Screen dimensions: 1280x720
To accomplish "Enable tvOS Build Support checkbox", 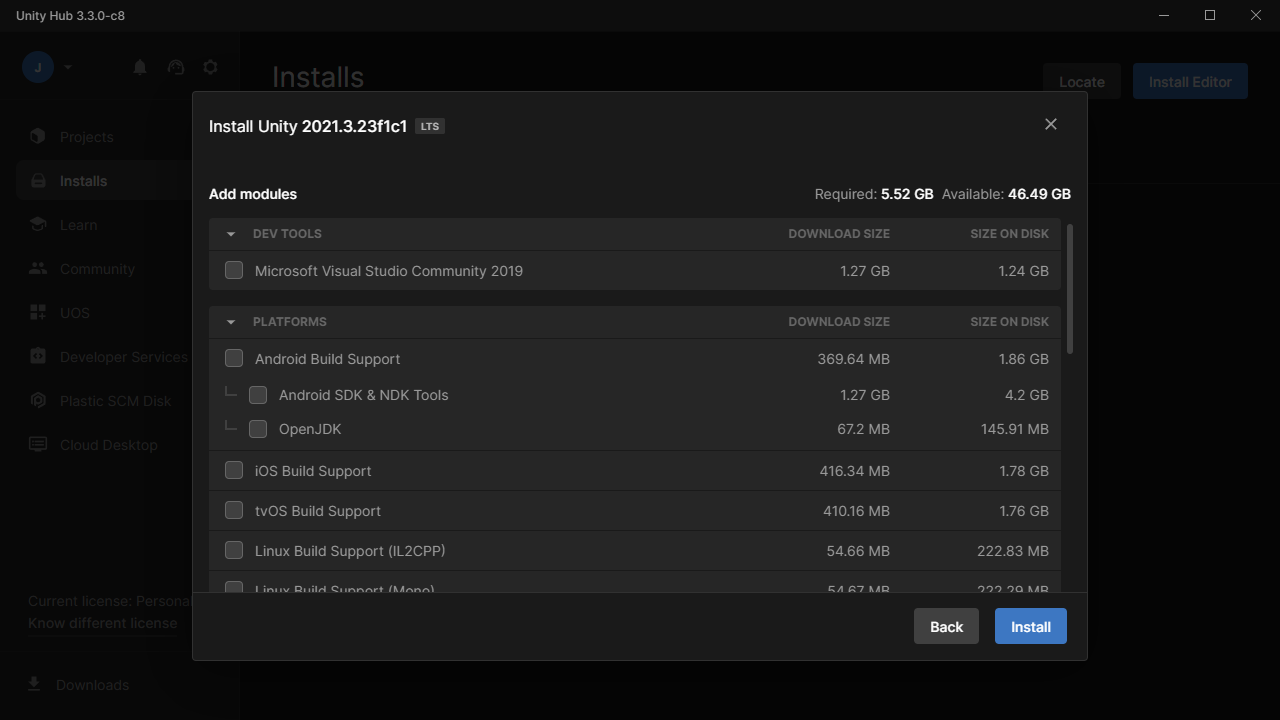I will [234, 510].
